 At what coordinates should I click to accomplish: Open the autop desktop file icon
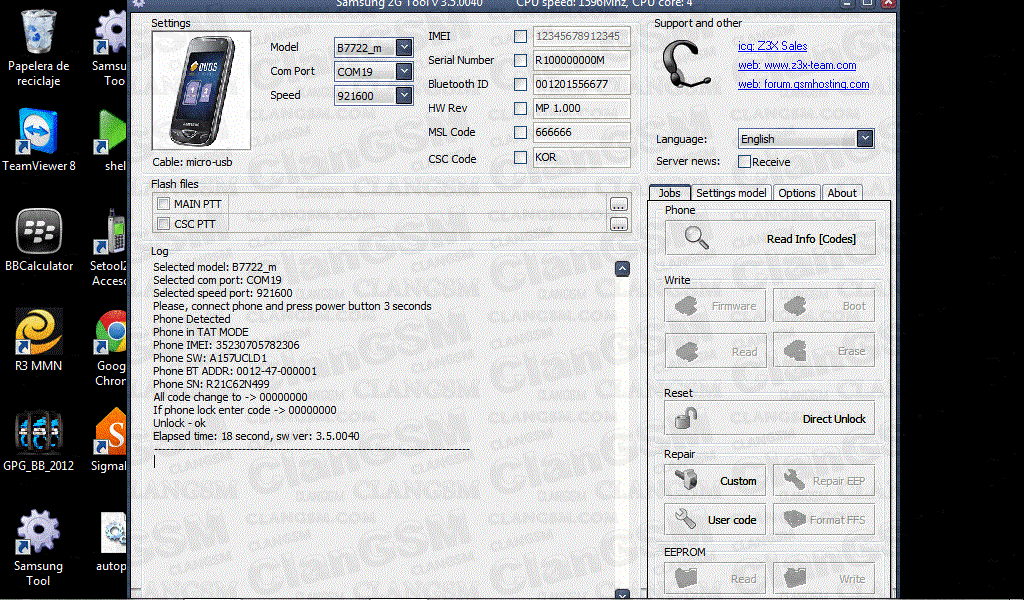[112, 541]
